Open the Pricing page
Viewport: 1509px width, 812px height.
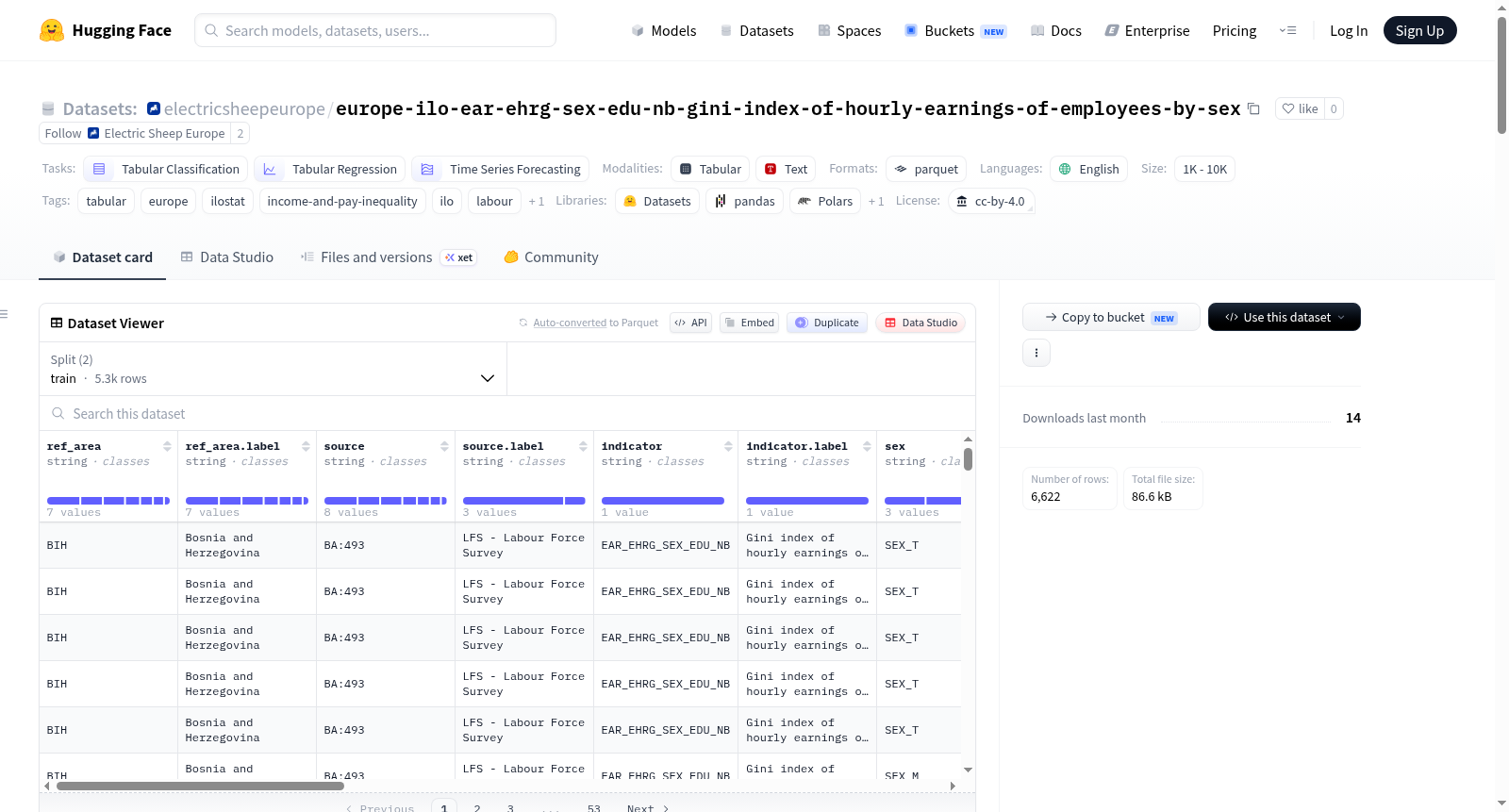point(1235,31)
